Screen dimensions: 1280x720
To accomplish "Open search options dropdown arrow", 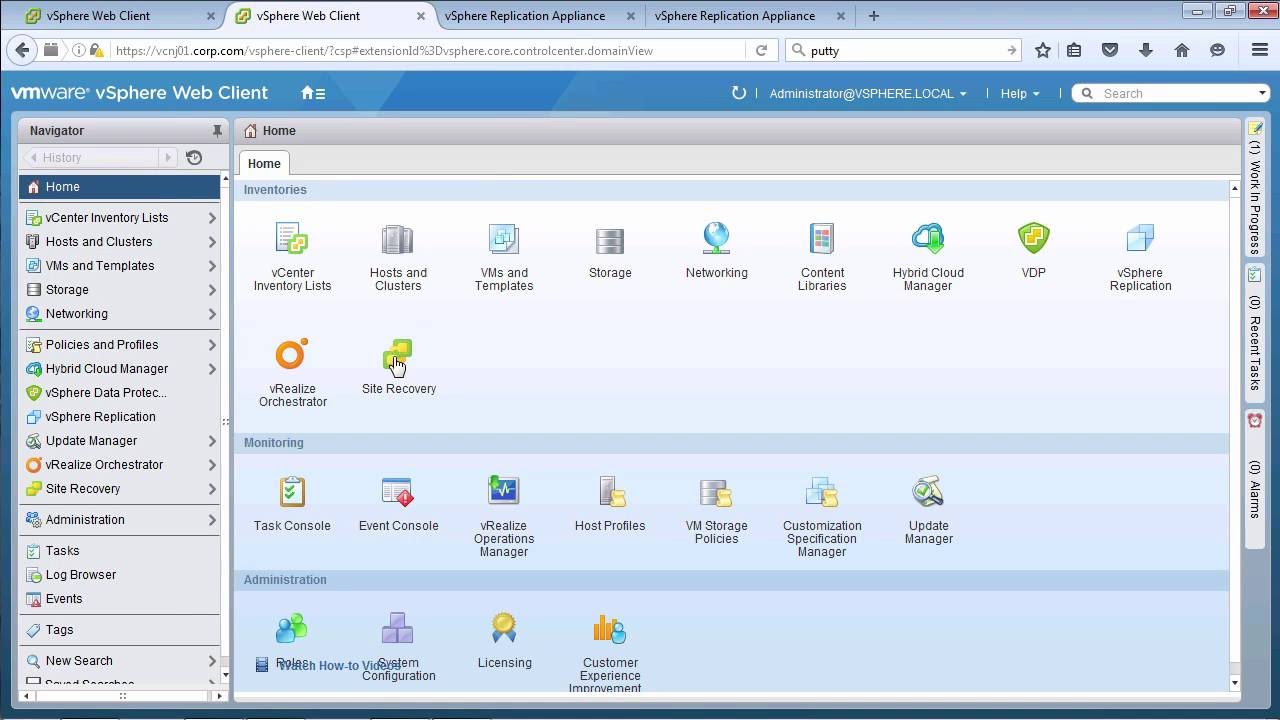I will tap(1262, 93).
